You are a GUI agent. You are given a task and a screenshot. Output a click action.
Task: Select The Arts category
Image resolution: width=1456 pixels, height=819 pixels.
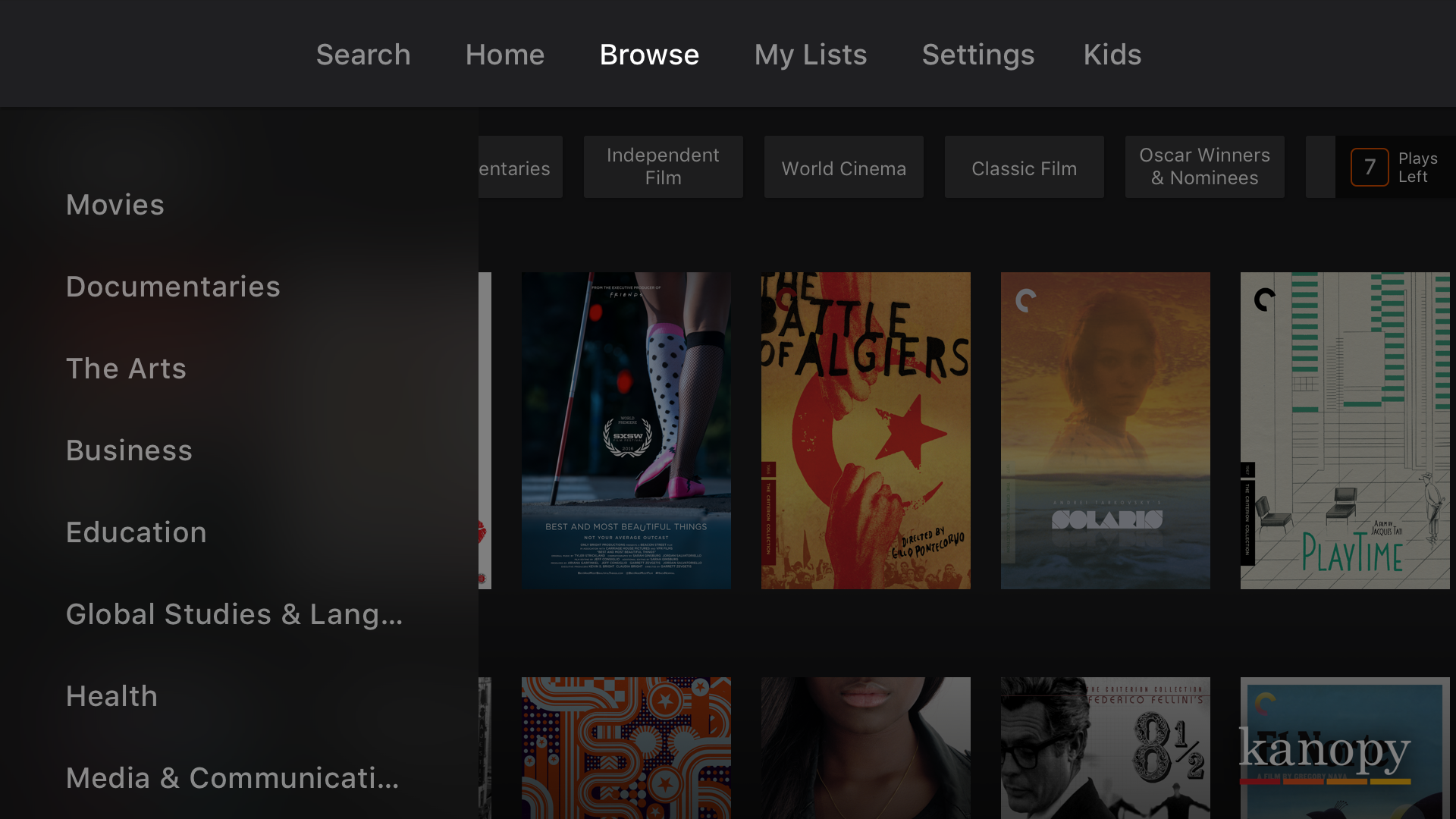[x=126, y=369]
